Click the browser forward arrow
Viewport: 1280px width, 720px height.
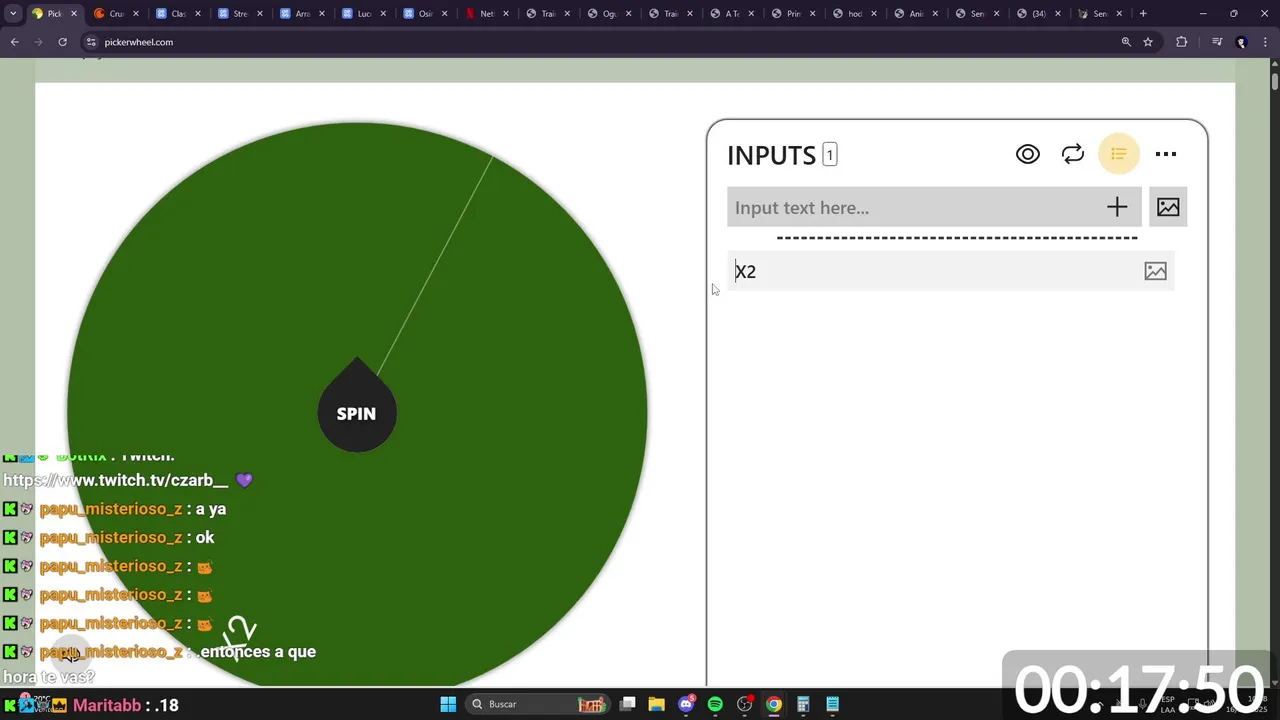click(x=38, y=42)
